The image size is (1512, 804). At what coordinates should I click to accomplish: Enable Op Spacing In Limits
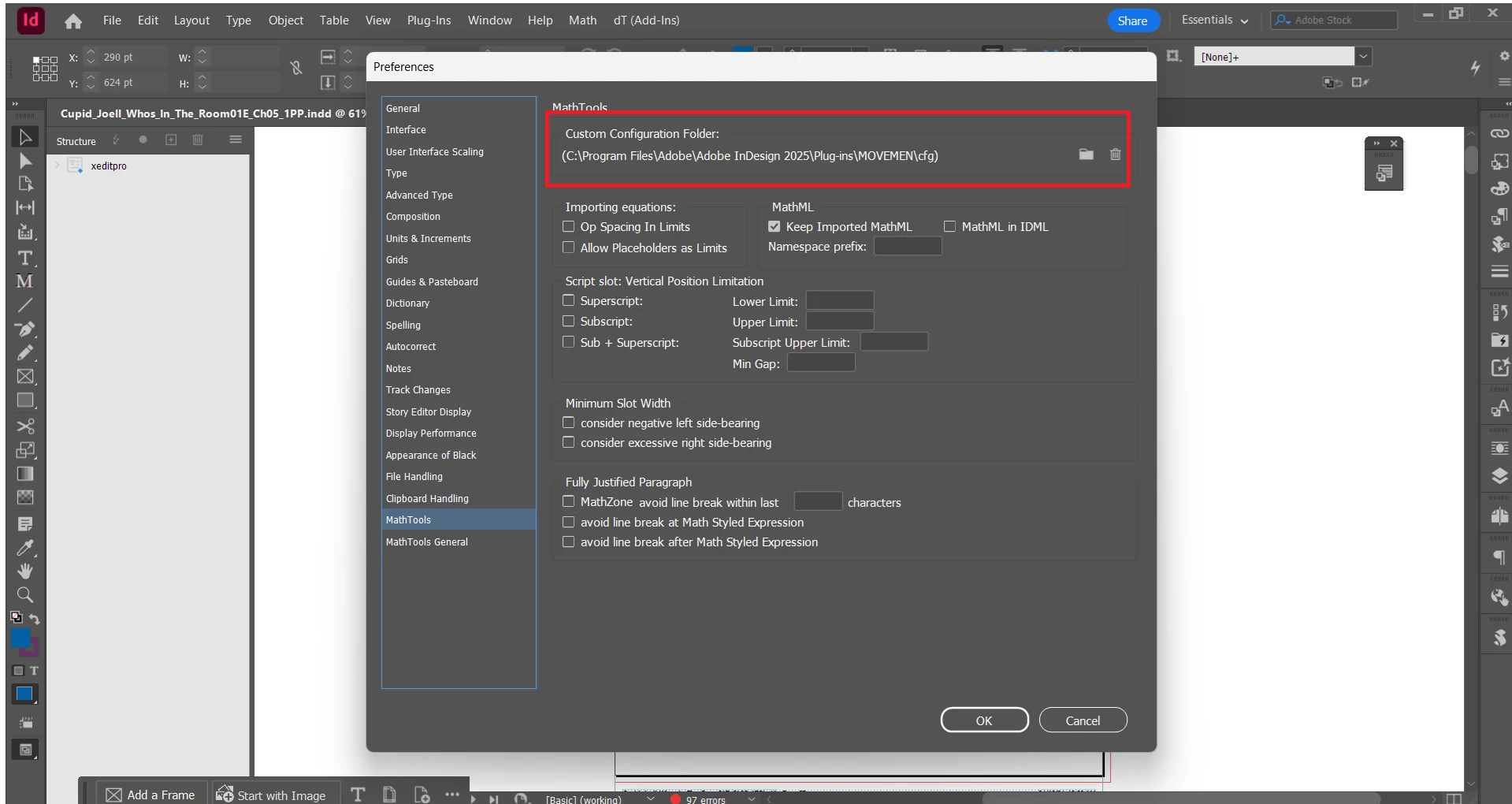(x=568, y=226)
